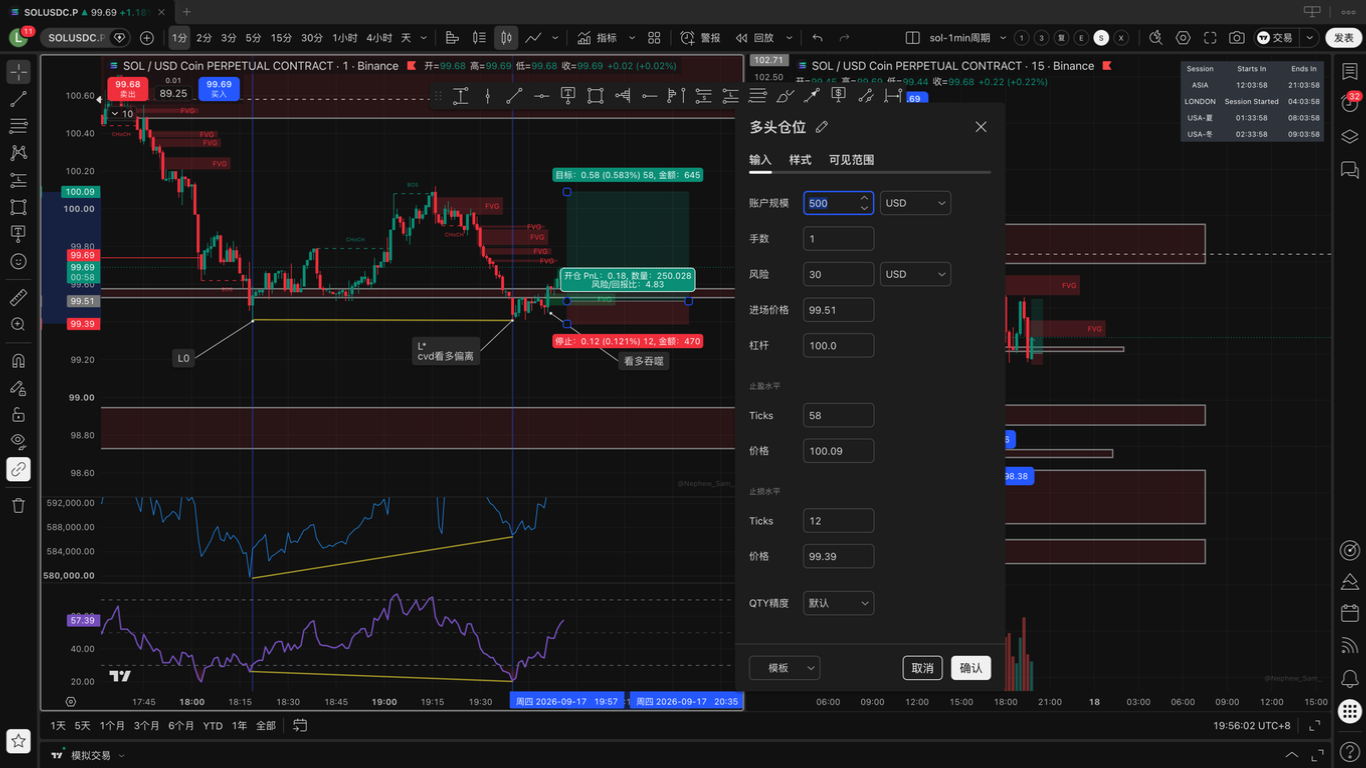This screenshot has width=1366, height=768.
Task: Toggle stay in drawing mode pencil-lock icon
Action: click(18, 387)
